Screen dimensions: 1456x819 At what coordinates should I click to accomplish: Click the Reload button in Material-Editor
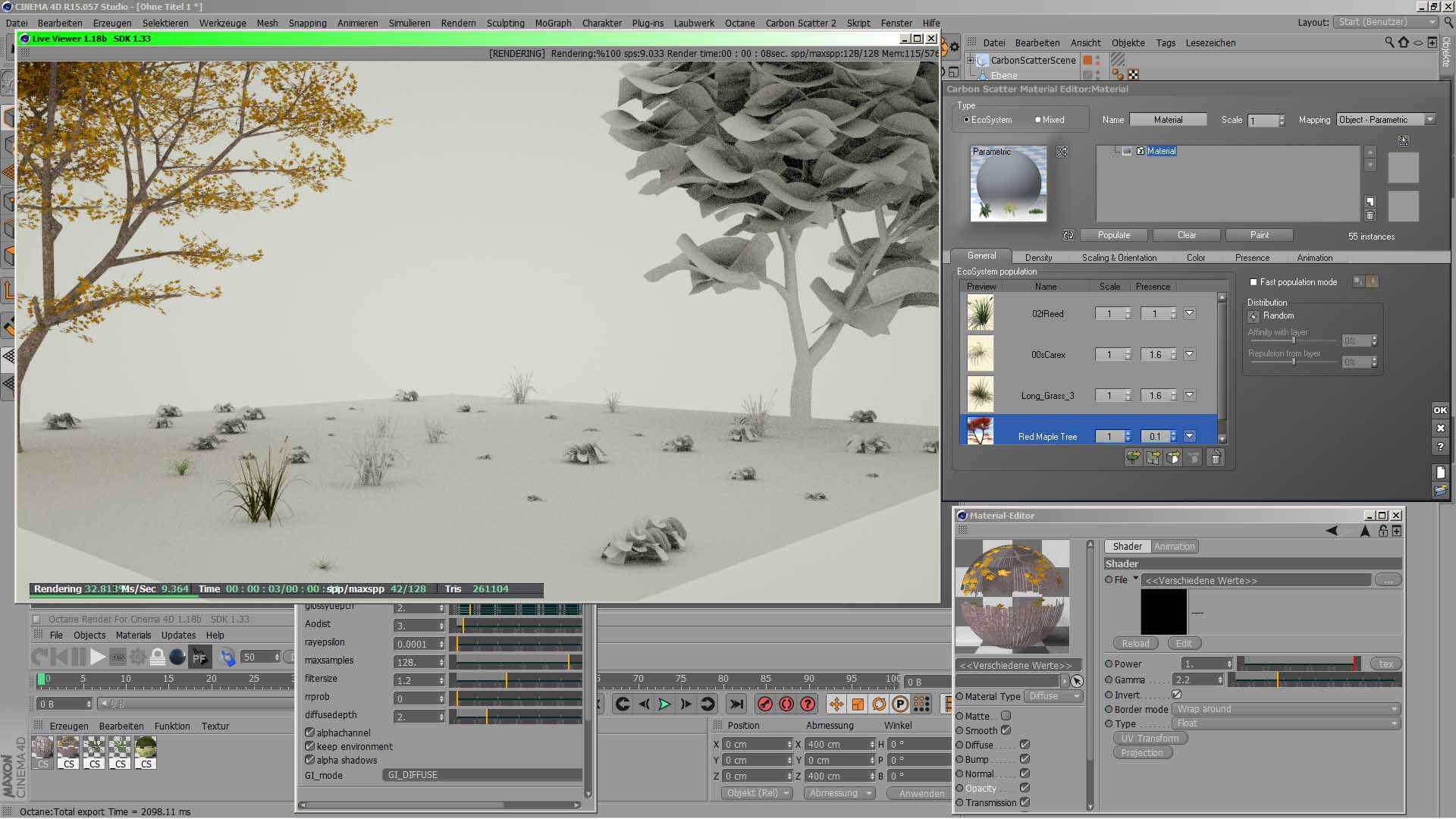[1135, 644]
